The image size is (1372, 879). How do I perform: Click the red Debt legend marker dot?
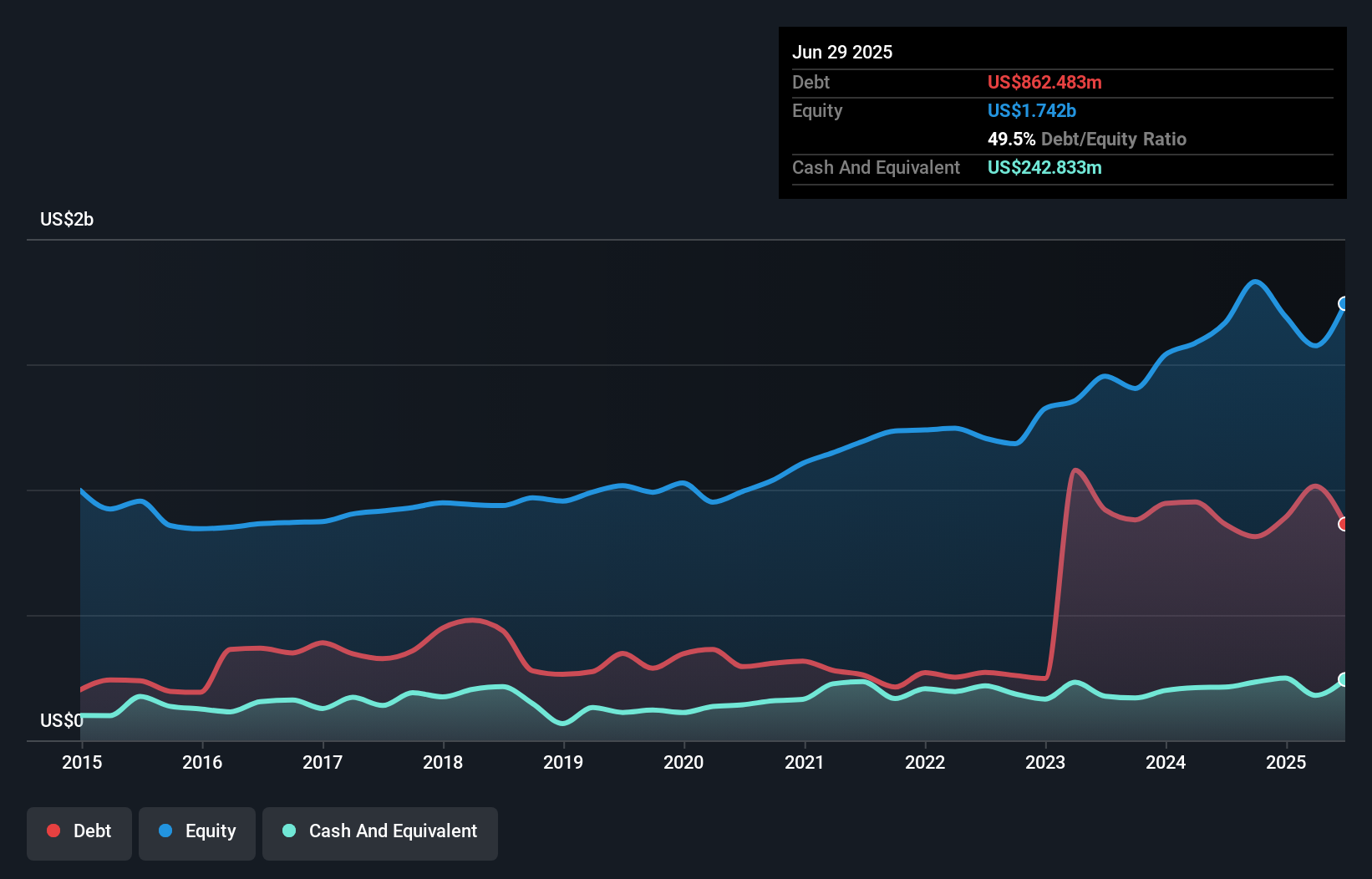tap(52, 831)
